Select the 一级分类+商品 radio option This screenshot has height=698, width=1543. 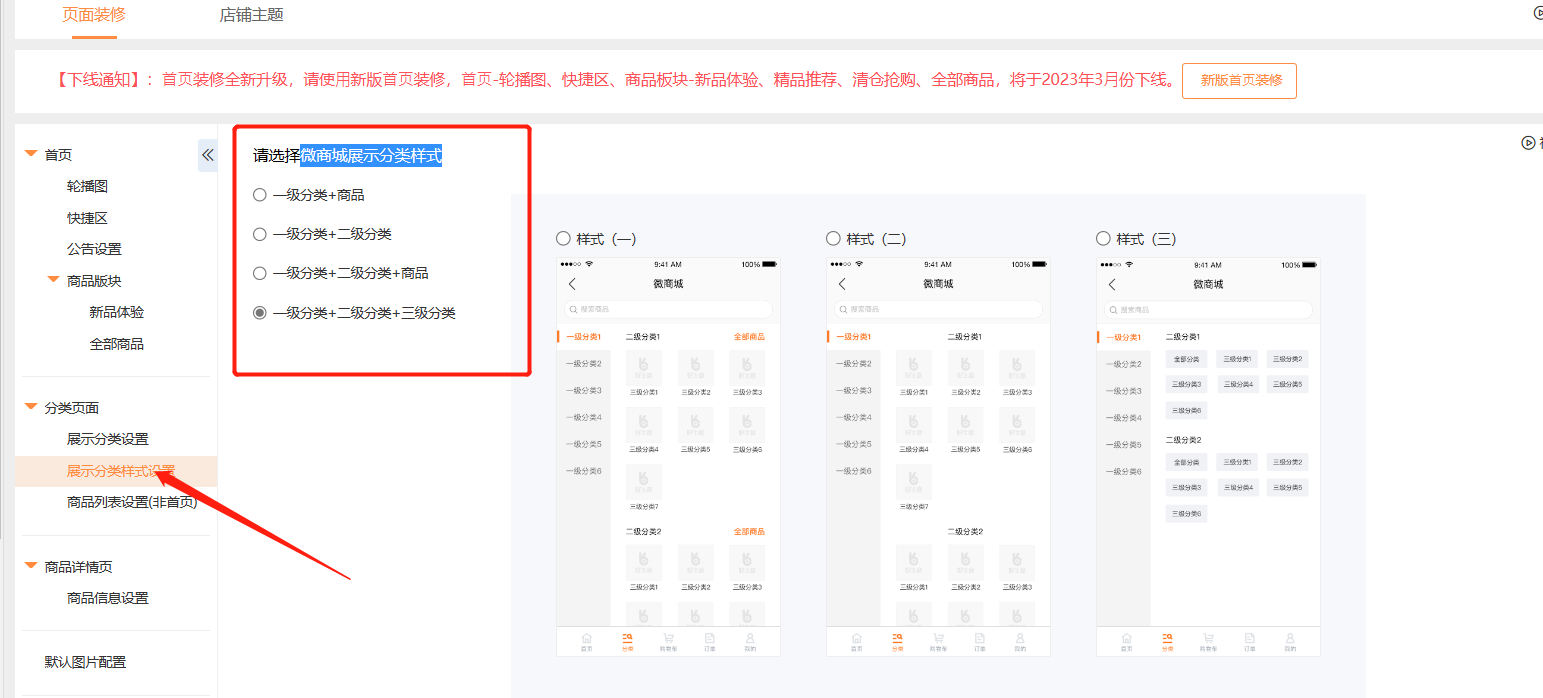(x=260, y=195)
